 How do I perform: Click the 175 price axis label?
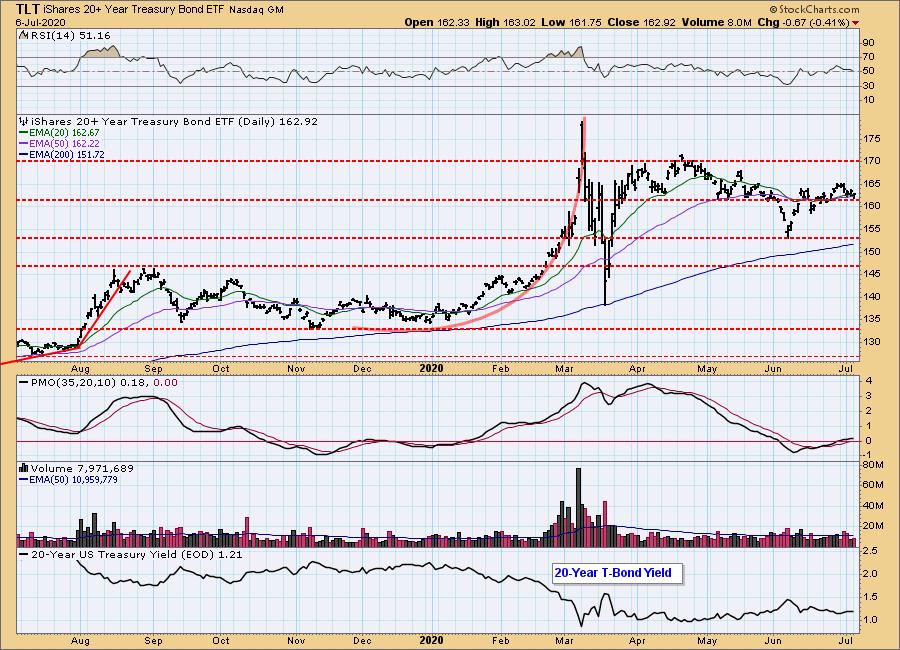tap(872, 138)
